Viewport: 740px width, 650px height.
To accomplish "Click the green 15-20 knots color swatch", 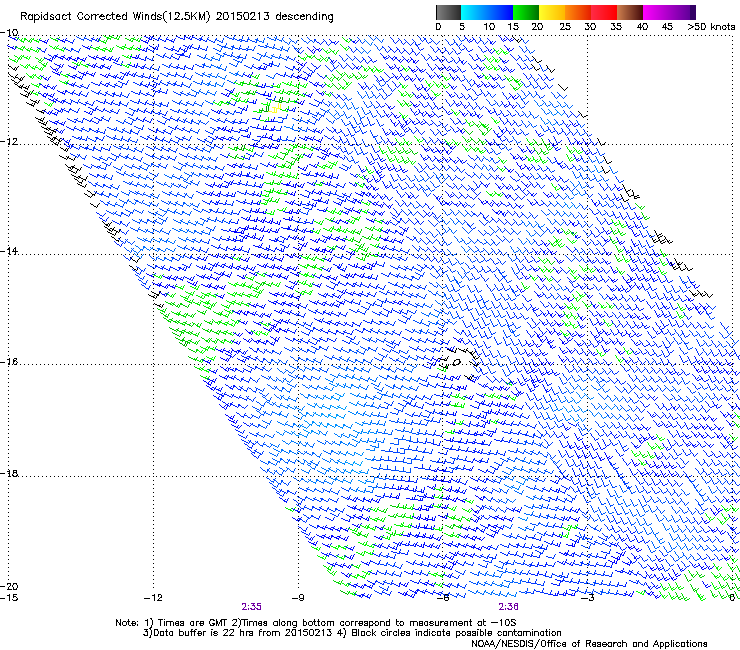I will click(x=526, y=12).
